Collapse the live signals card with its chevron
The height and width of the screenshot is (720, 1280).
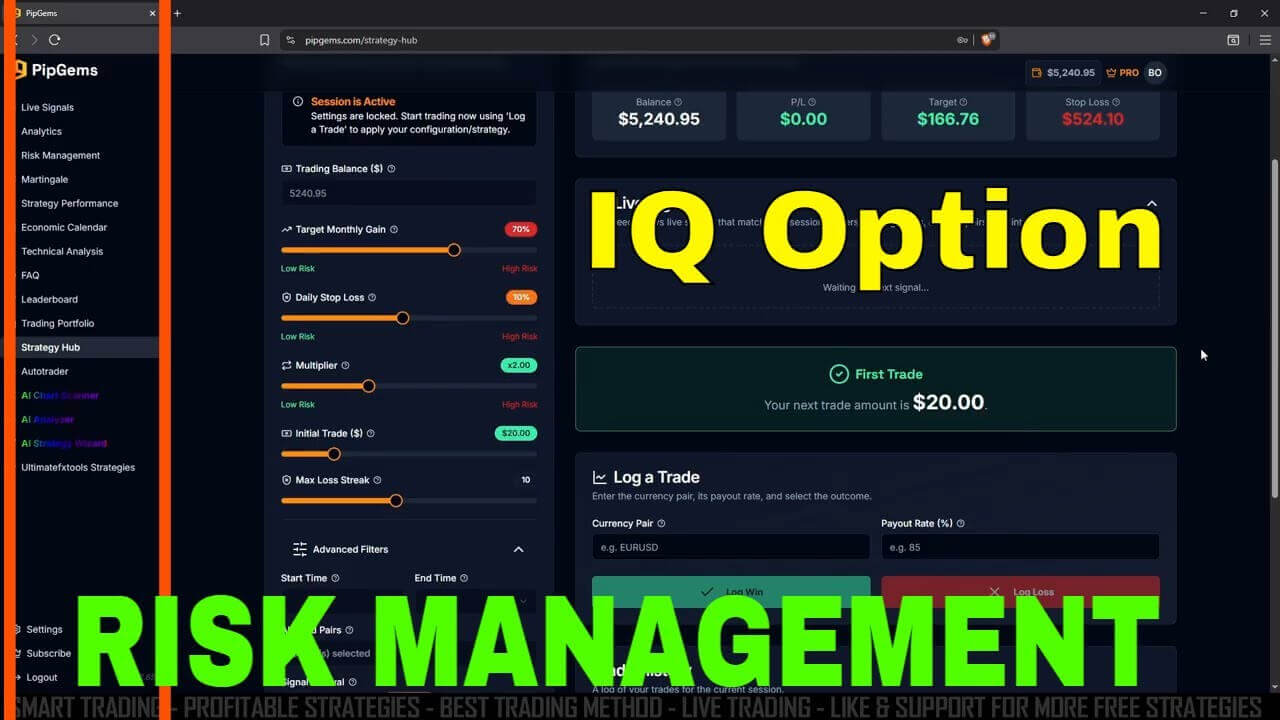(x=1152, y=203)
